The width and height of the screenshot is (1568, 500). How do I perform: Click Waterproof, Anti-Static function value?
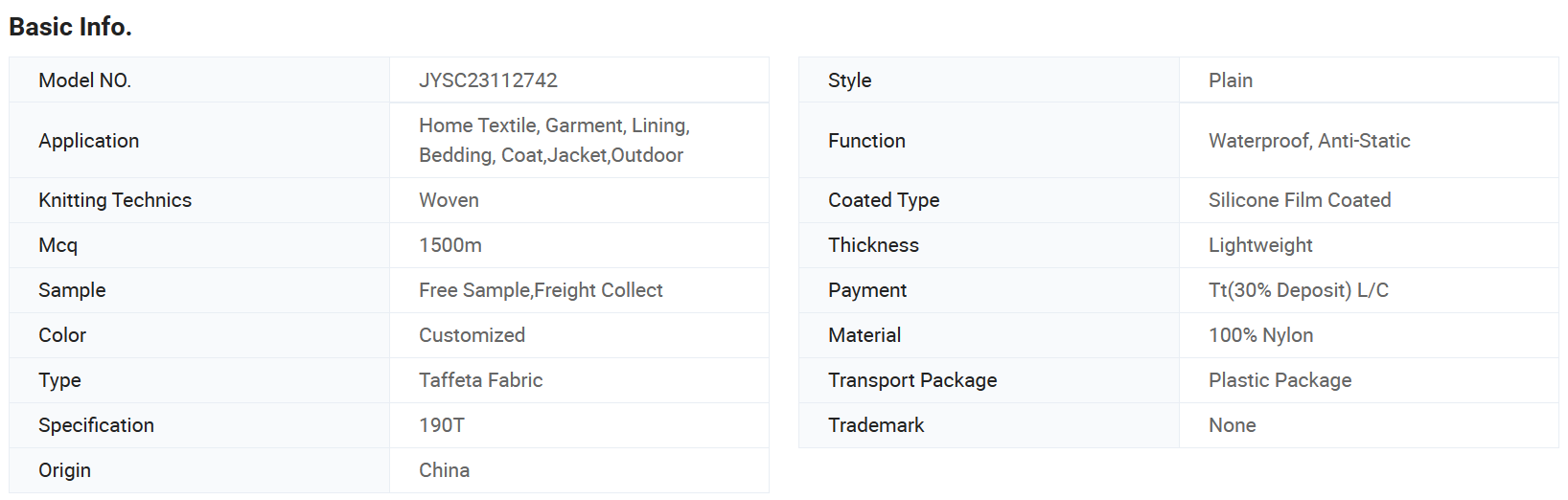click(1309, 141)
